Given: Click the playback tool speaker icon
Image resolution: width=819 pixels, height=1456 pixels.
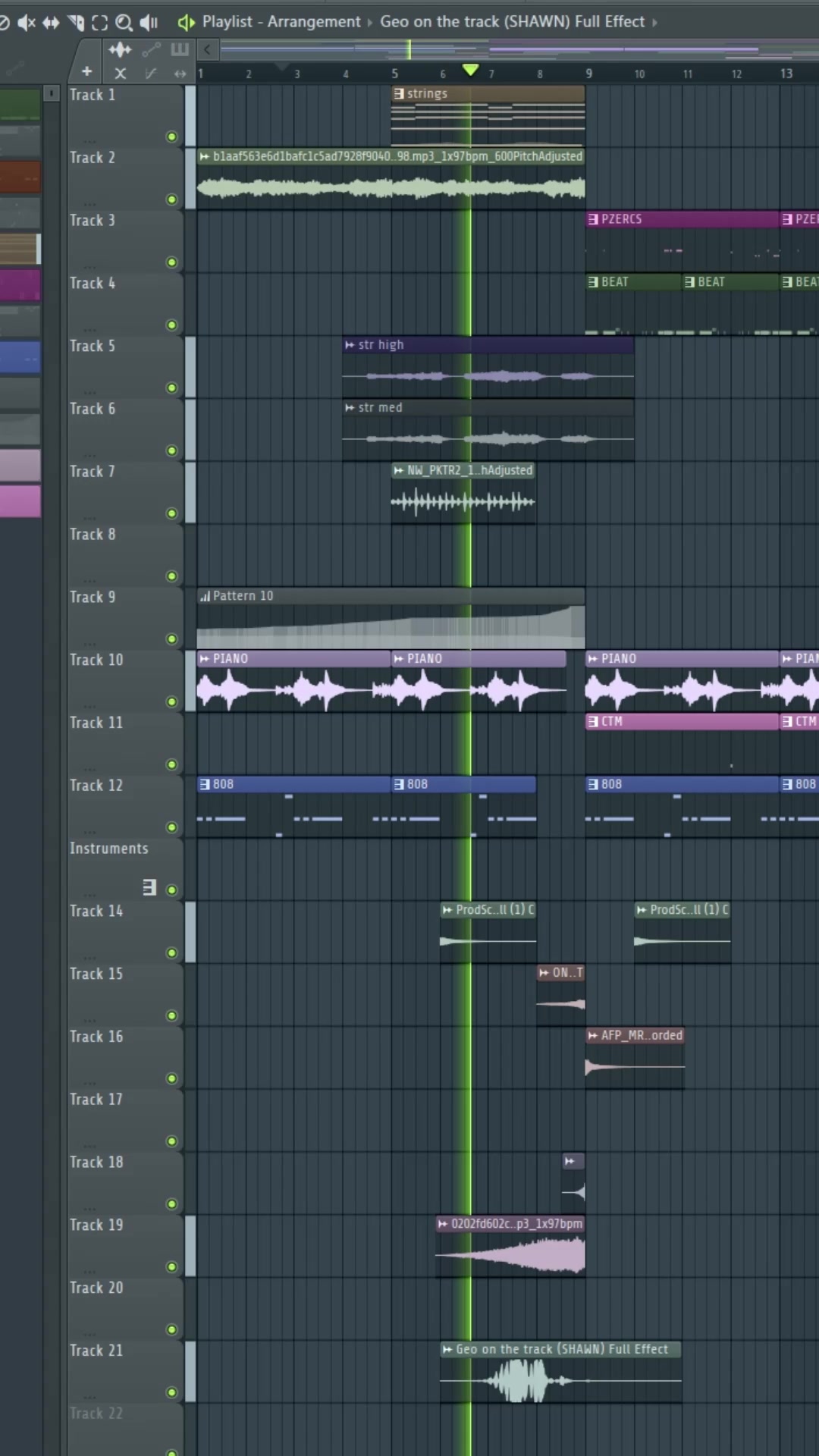Looking at the screenshot, I should tap(149, 22).
